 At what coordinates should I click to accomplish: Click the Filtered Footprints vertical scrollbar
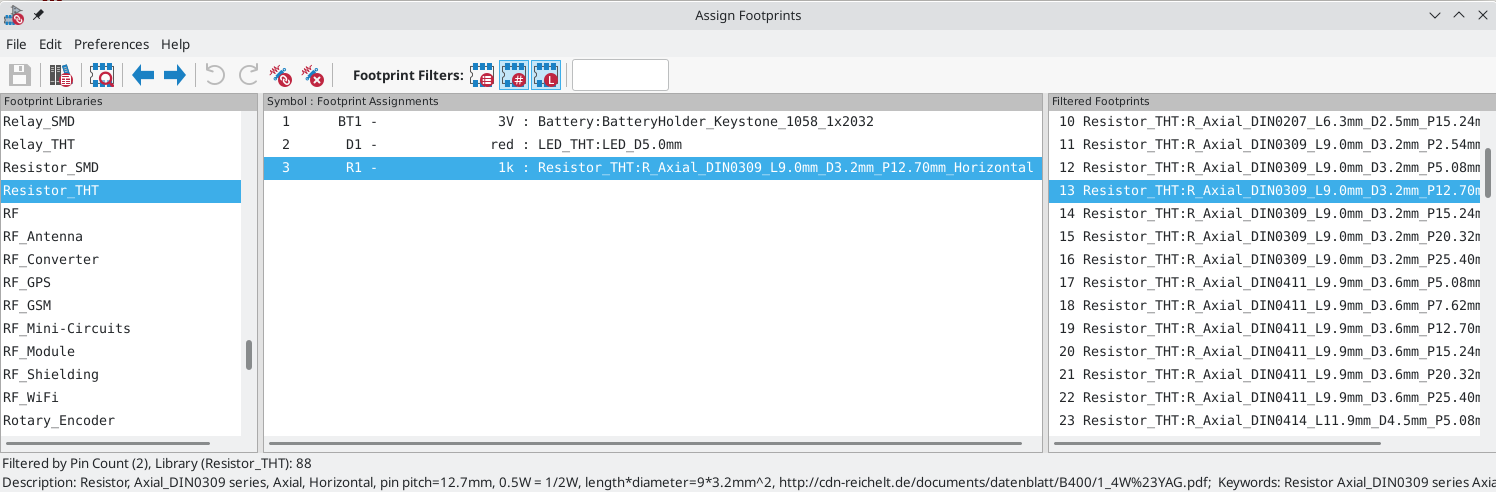(1488, 172)
